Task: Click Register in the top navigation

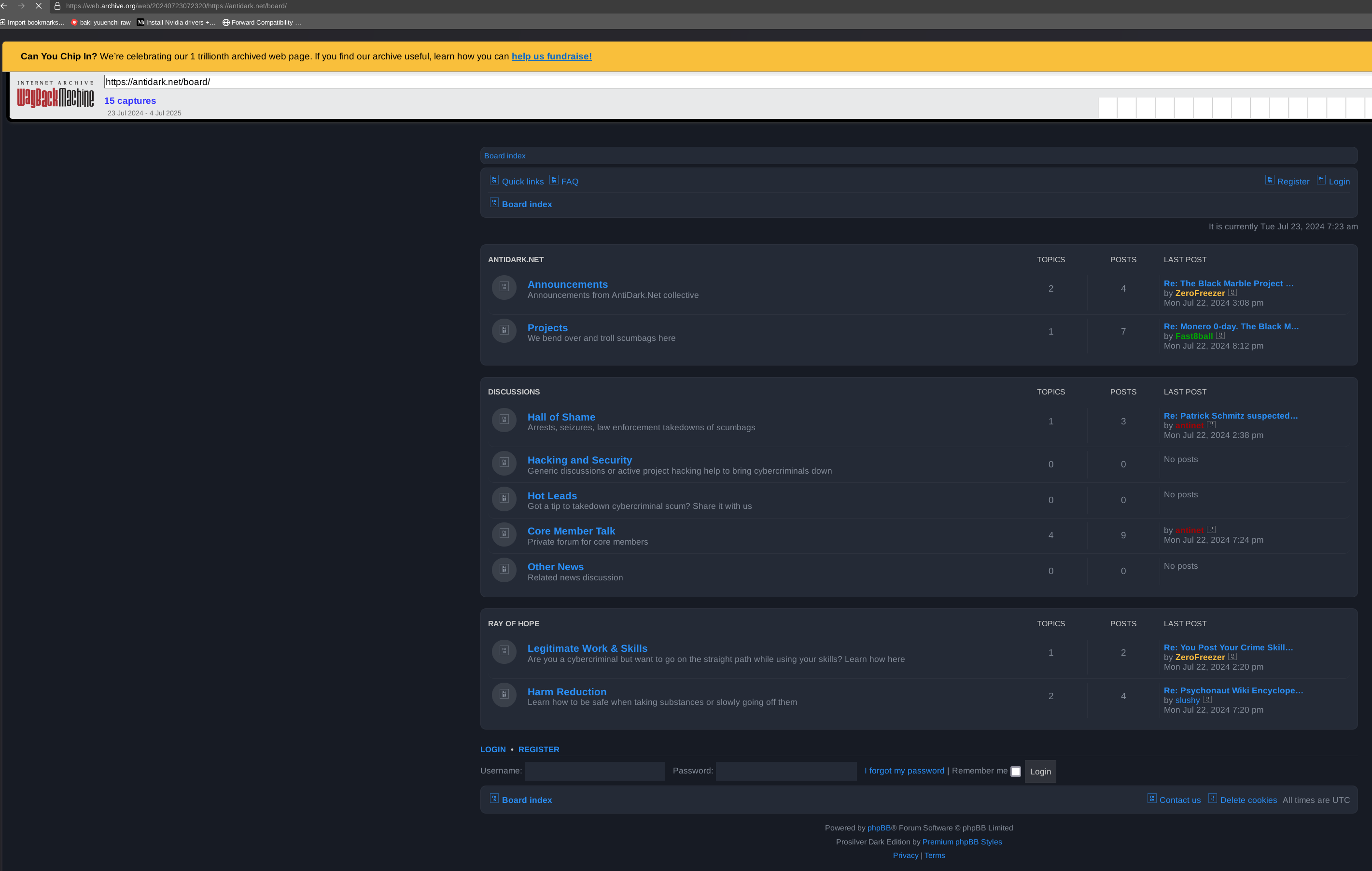Action: (1293, 181)
